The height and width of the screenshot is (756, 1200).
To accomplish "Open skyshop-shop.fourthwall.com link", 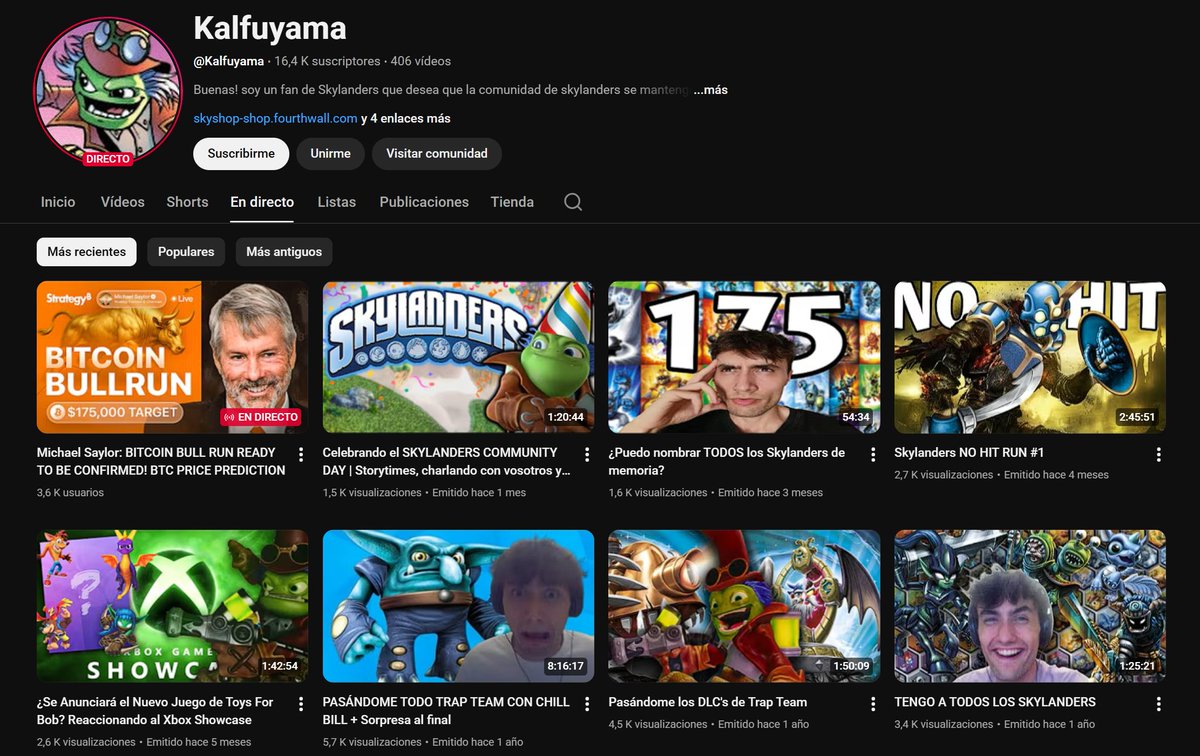I will (x=276, y=118).
